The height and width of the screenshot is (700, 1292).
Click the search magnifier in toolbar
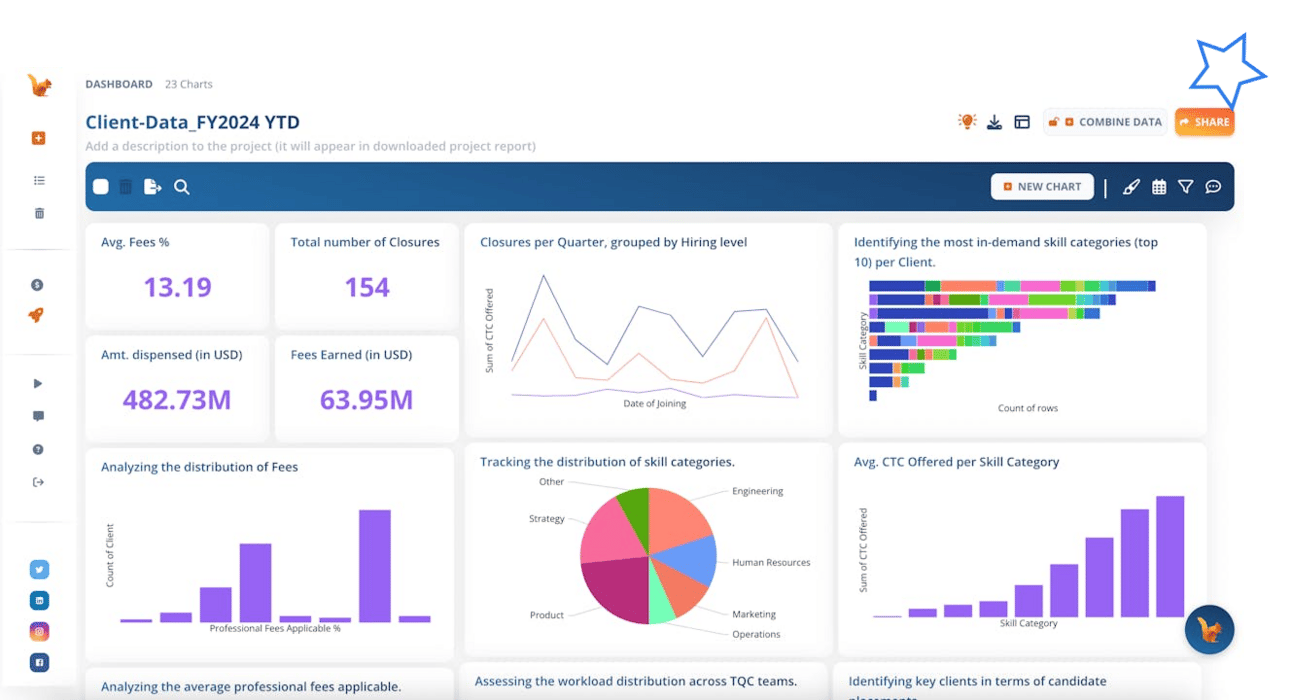point(182,187)
